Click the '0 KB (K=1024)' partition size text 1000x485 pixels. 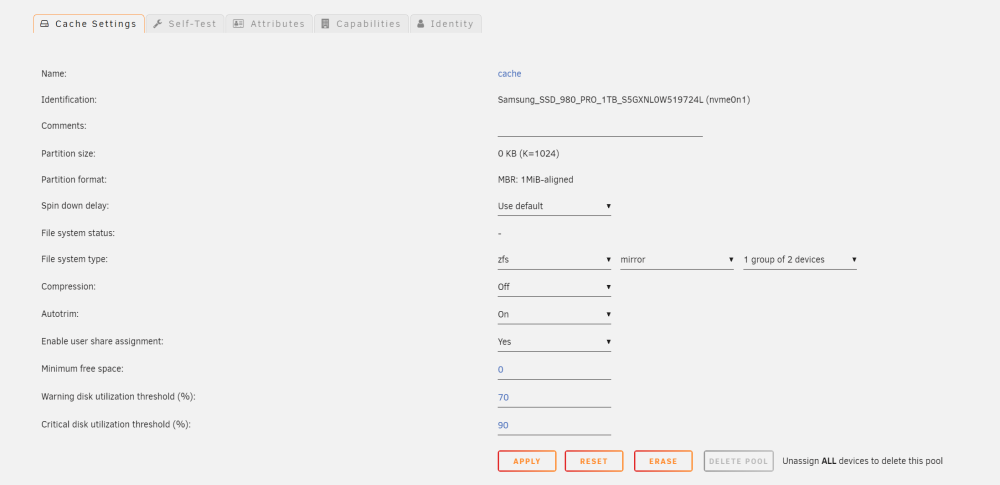point(529,154)
